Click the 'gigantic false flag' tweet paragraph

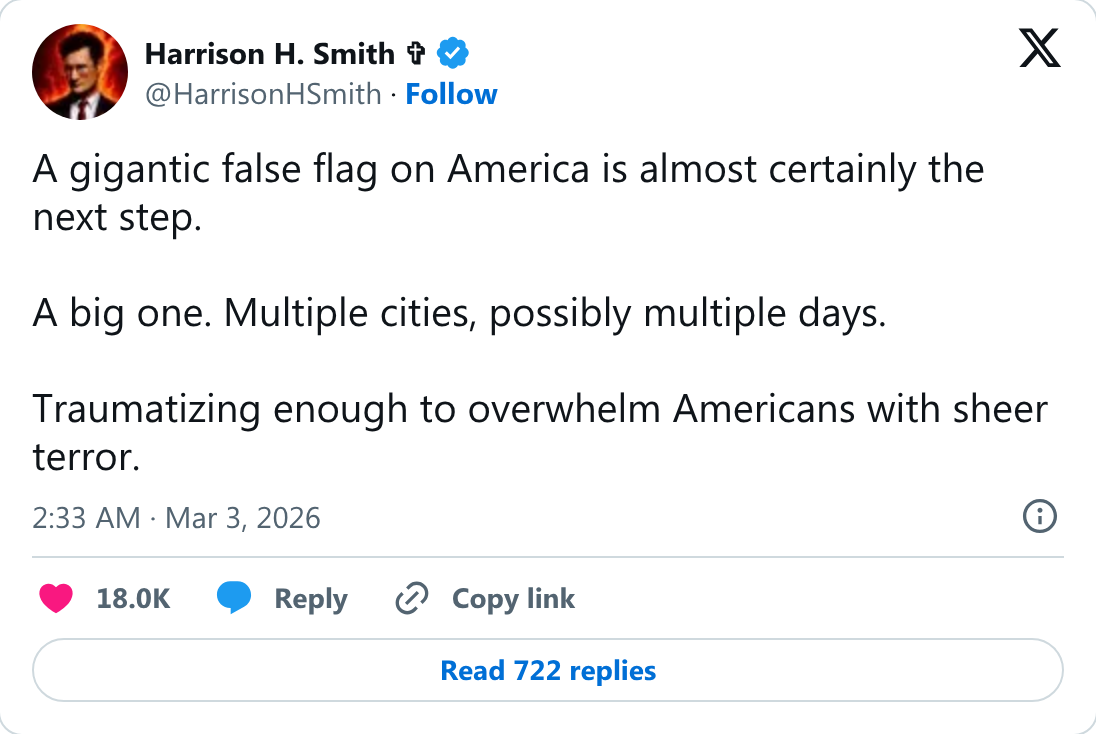point(508,193)
